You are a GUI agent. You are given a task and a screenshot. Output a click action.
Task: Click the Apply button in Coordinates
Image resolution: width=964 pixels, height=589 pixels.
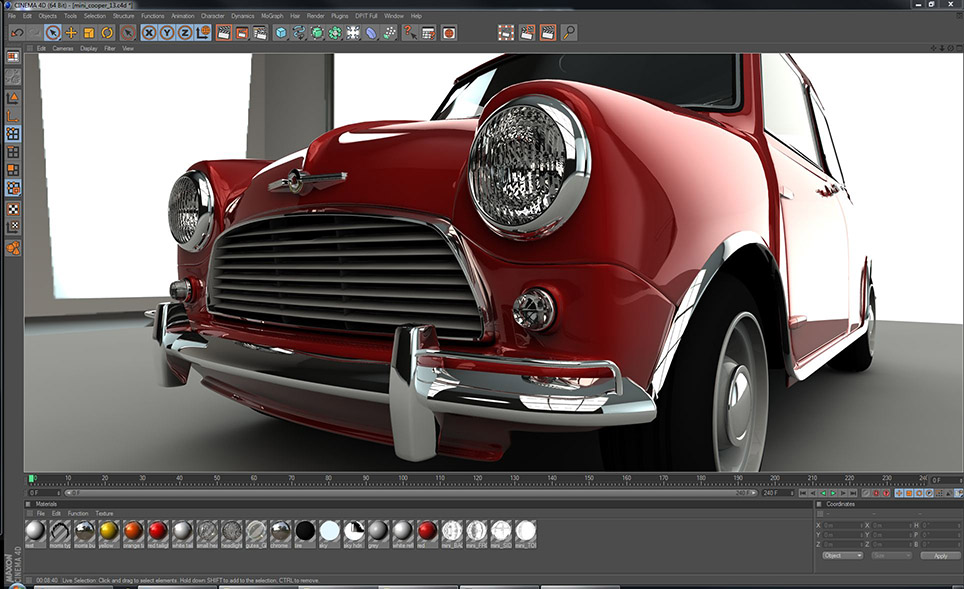point(939,555)
